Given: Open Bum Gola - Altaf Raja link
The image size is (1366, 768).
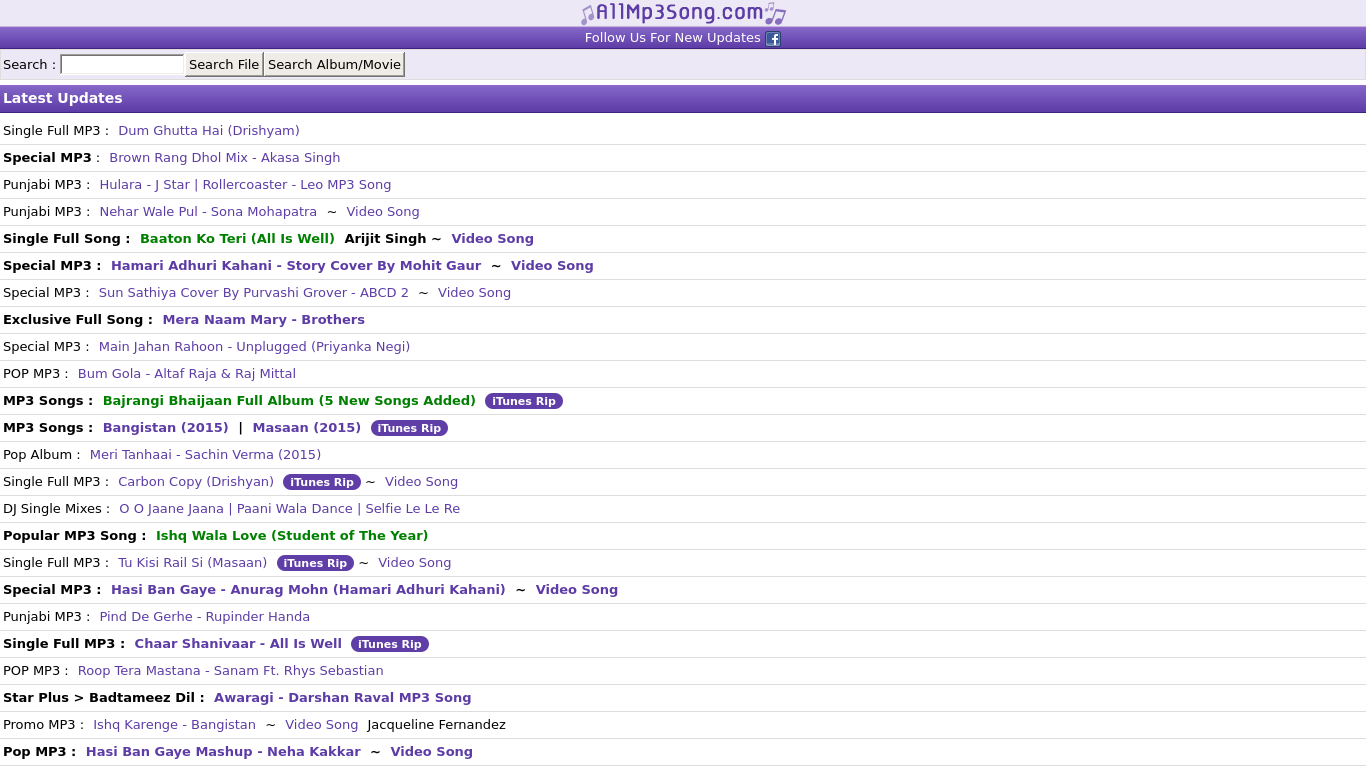Looking at the screenshot, I should click(x=187, y=374).
